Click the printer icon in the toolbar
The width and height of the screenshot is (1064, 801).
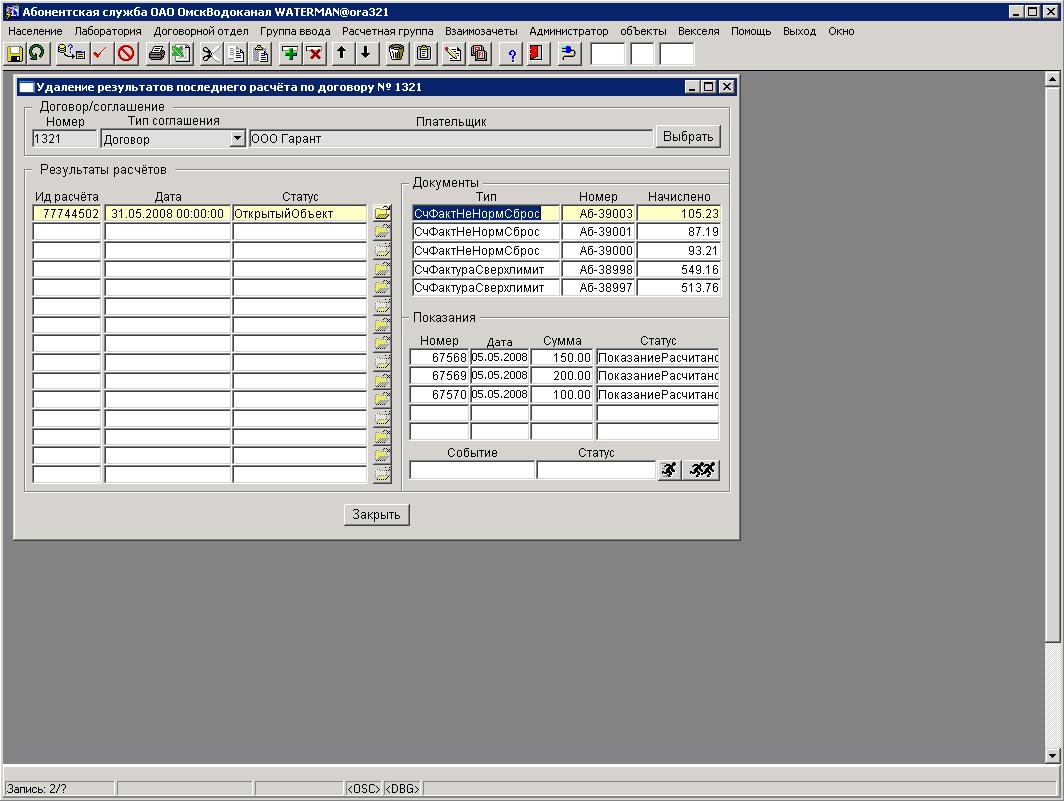157,53
